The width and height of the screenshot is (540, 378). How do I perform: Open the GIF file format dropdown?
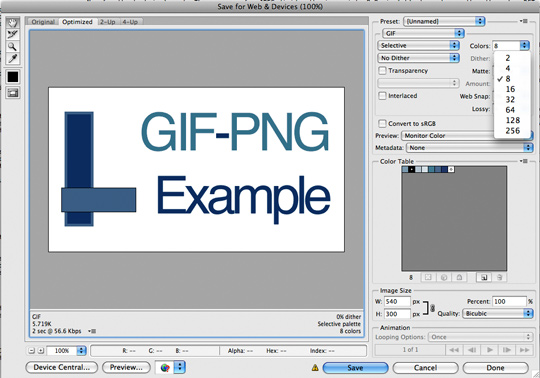click(423, 33)
